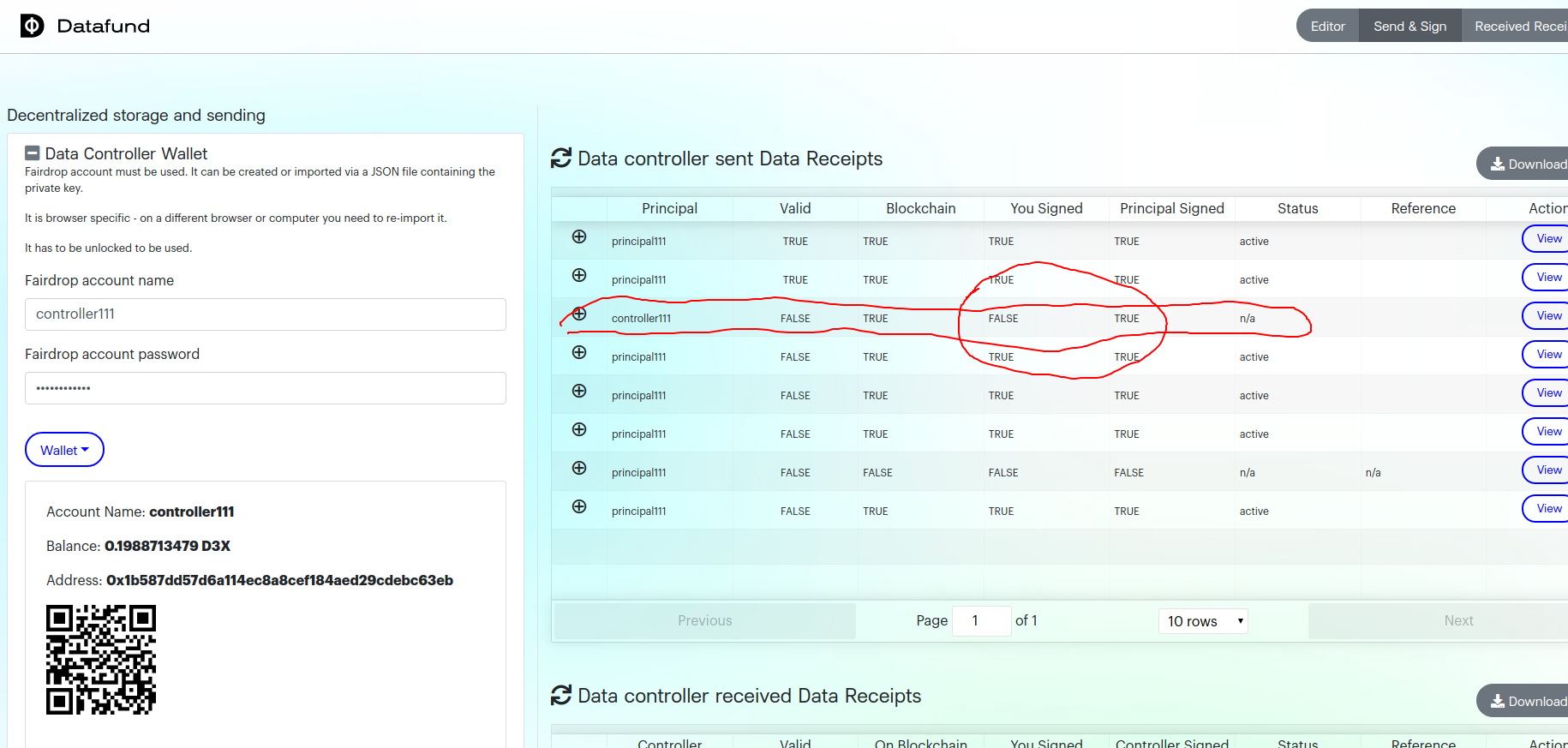Select the wallet address 0x1b587dd57d6a114ec8a8cef184aed29cdebc63eb

(279, 580)
